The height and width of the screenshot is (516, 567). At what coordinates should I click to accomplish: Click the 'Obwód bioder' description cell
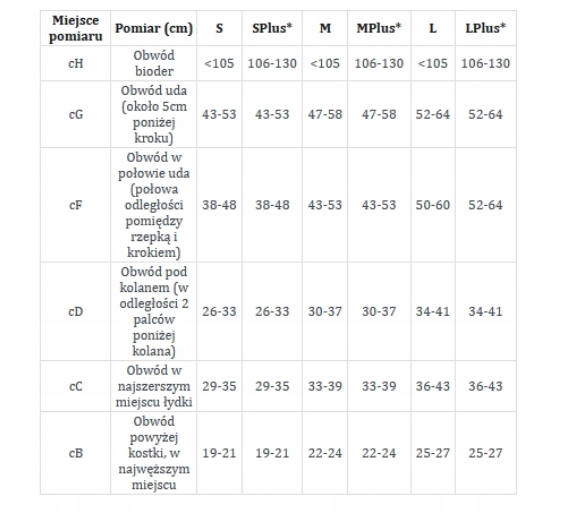pyautogui.click(x=154, y=63)
